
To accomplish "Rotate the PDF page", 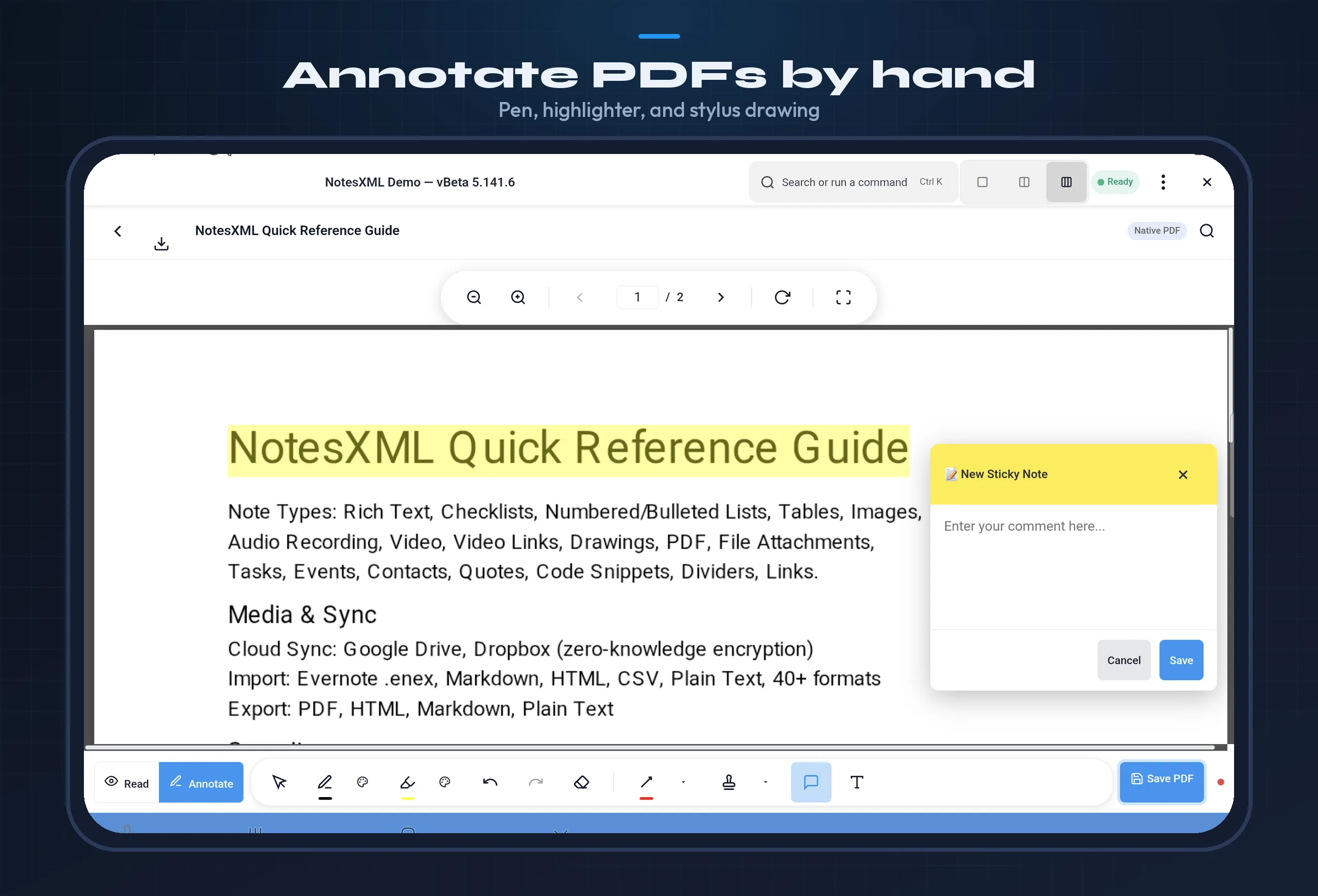I will tap(782, 297).
